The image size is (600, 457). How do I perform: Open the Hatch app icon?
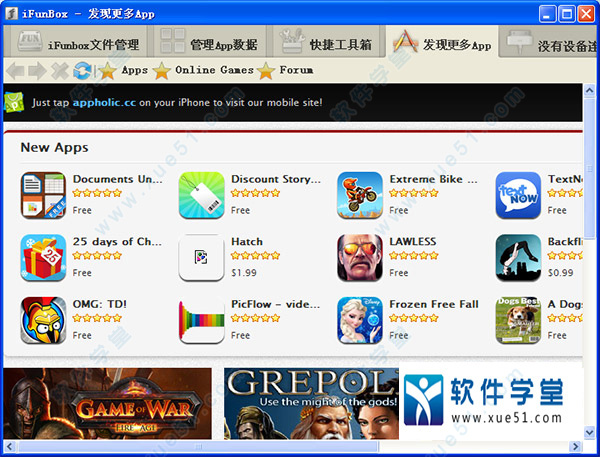[x=202, y=258]
